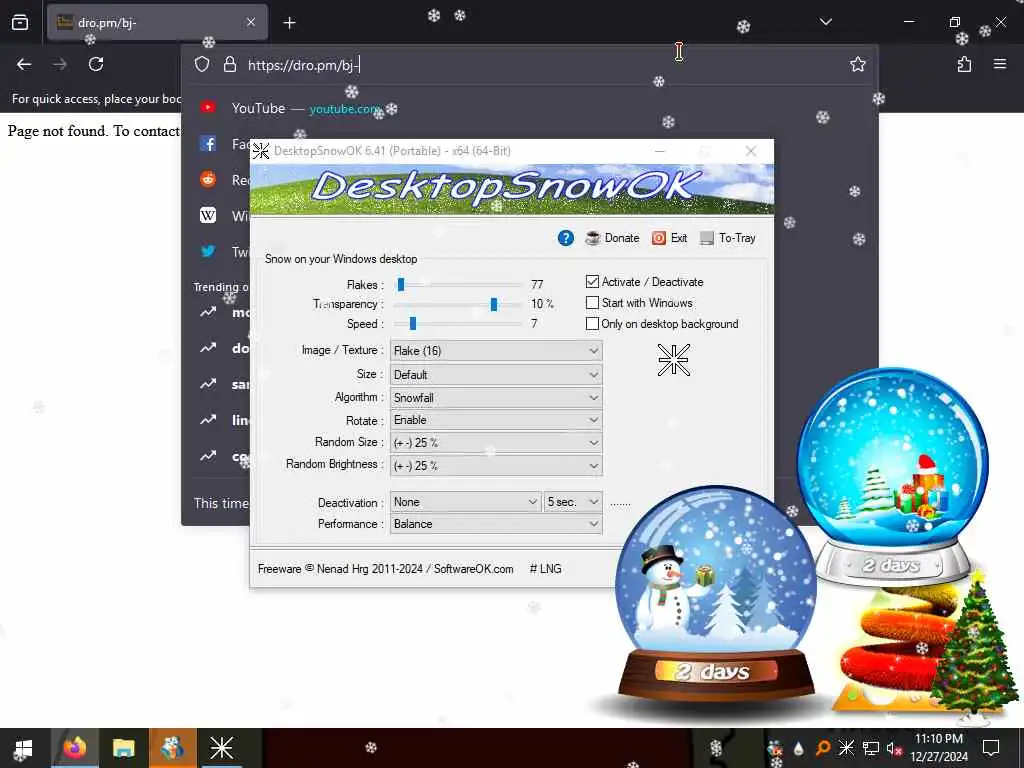
Task: Send DesktopSnowOK to tray with To-Tray icon
Action: click(x=707, y=238)
